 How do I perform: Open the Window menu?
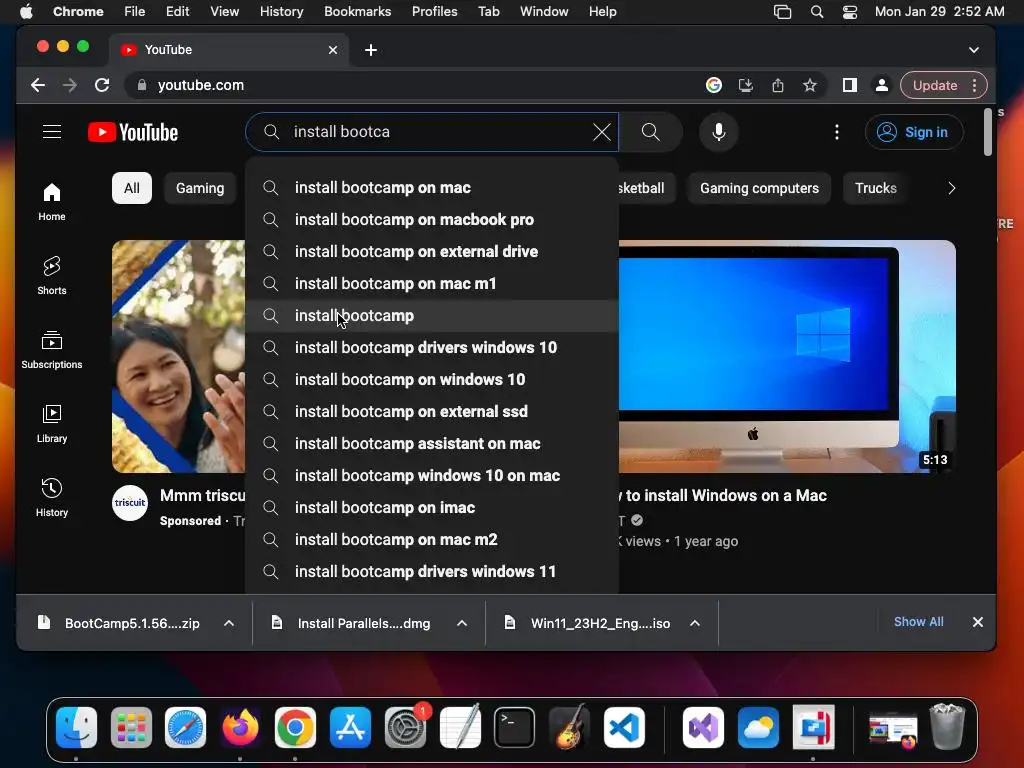coord(544,12)
